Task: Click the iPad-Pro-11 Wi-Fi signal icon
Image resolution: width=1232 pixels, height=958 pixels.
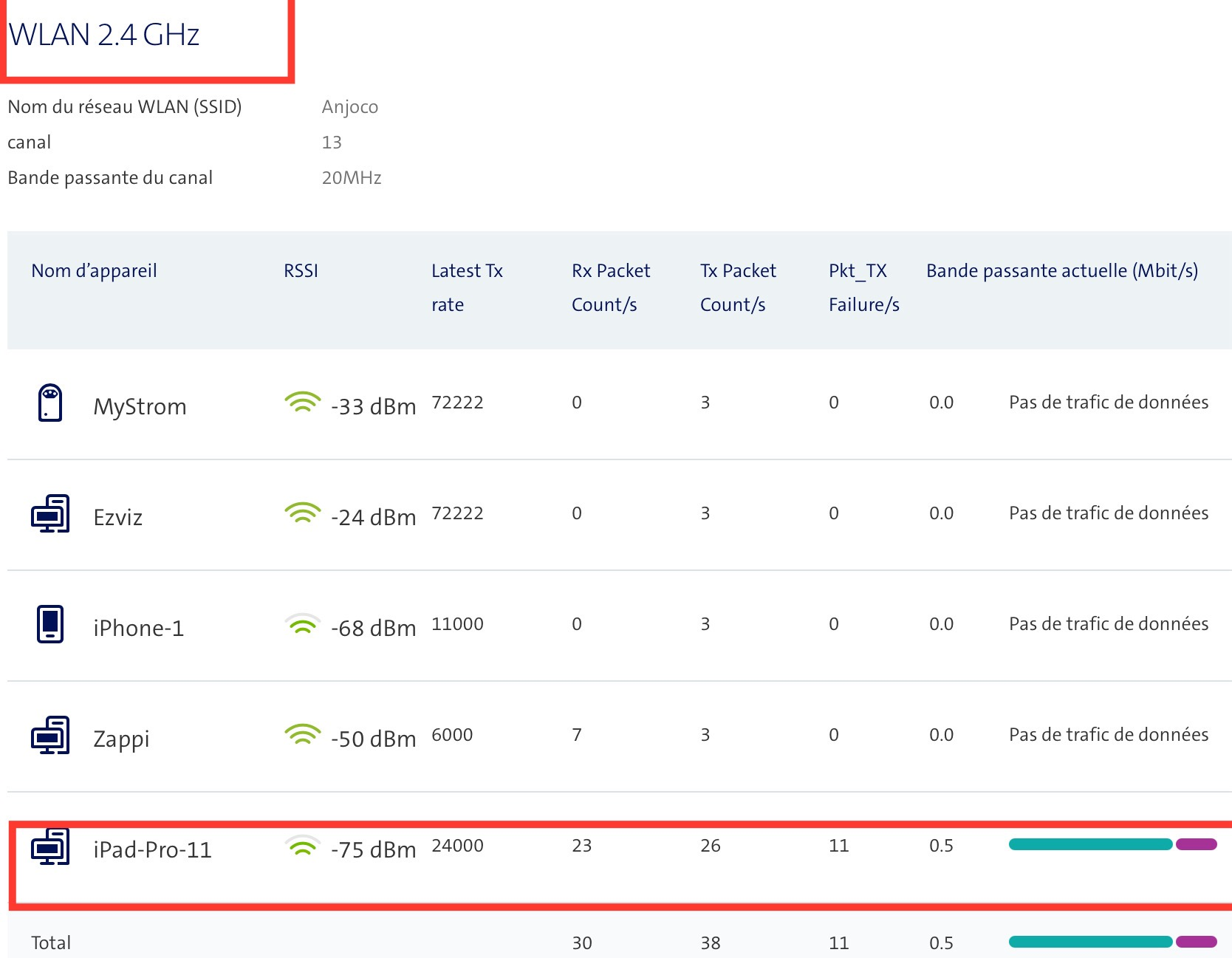Action: (x=302, y=846)
